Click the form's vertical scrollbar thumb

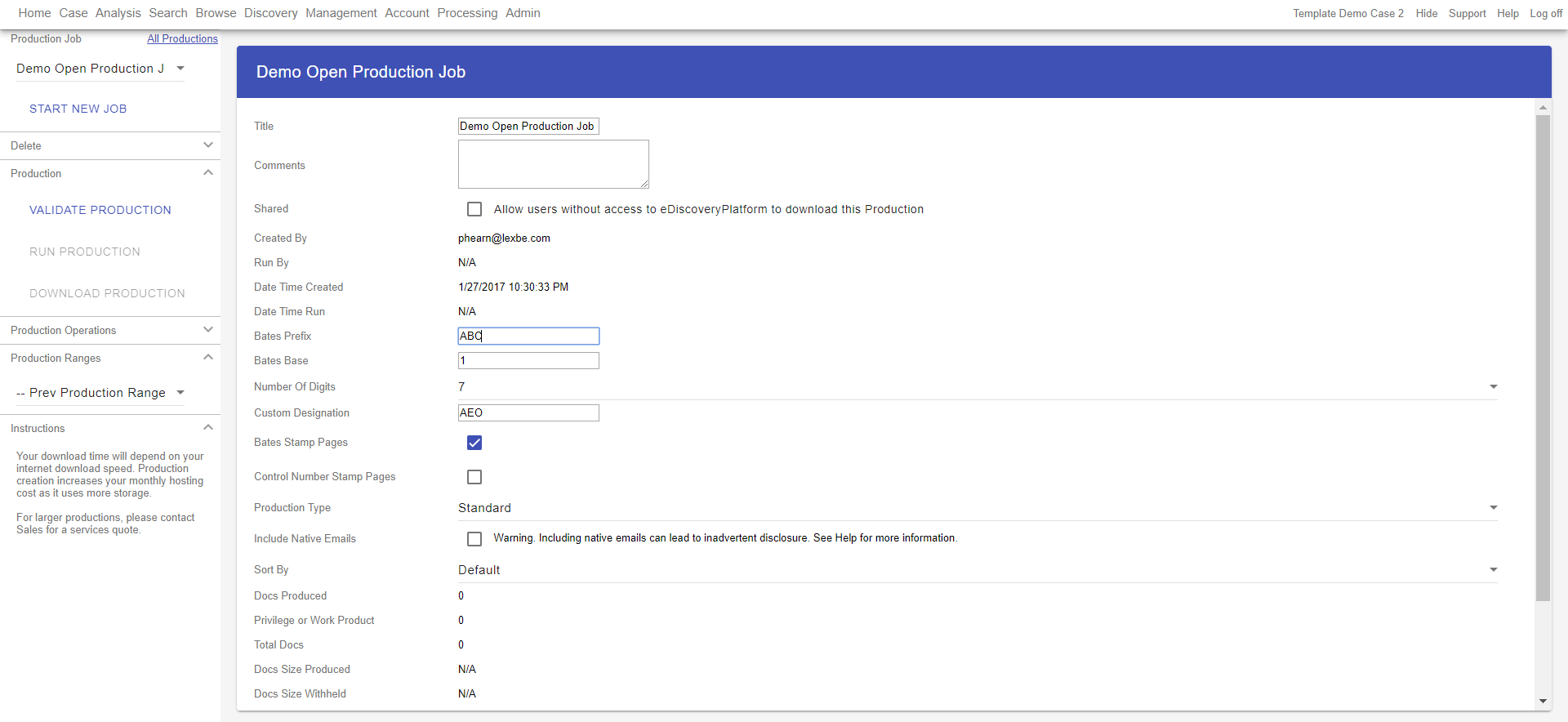tap(1543, 358)
